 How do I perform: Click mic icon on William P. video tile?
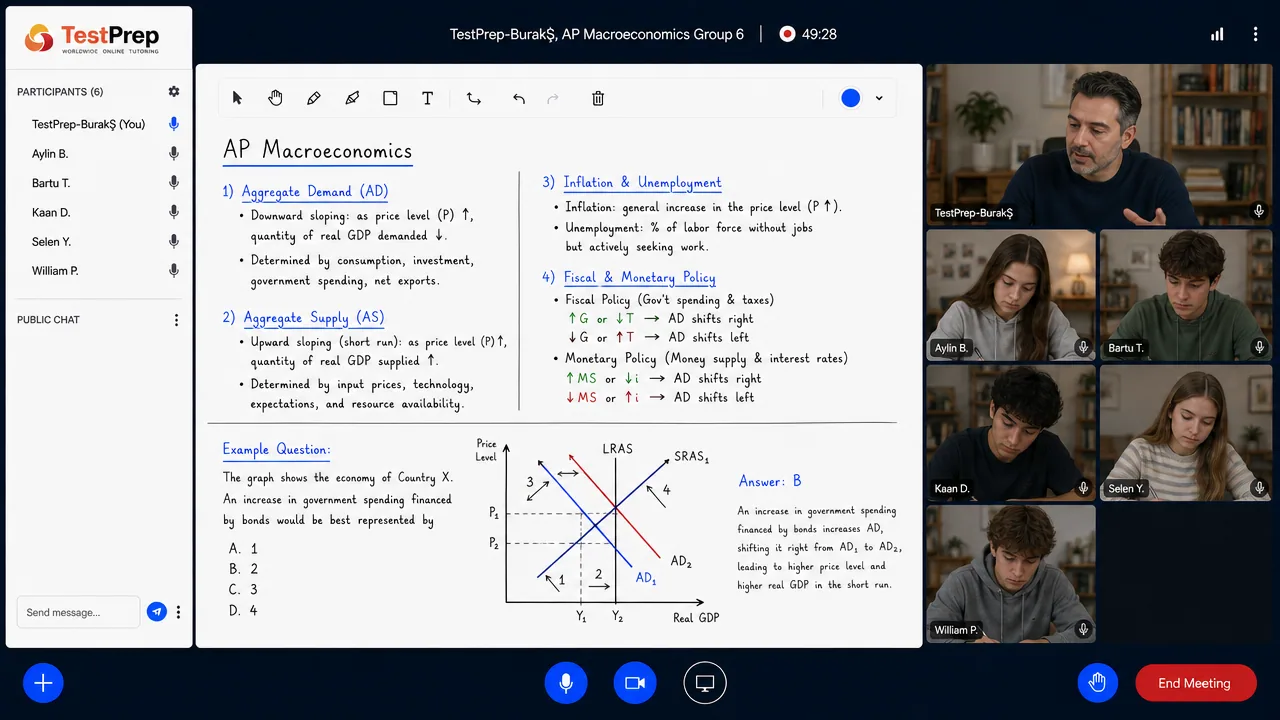[1083, 629]
